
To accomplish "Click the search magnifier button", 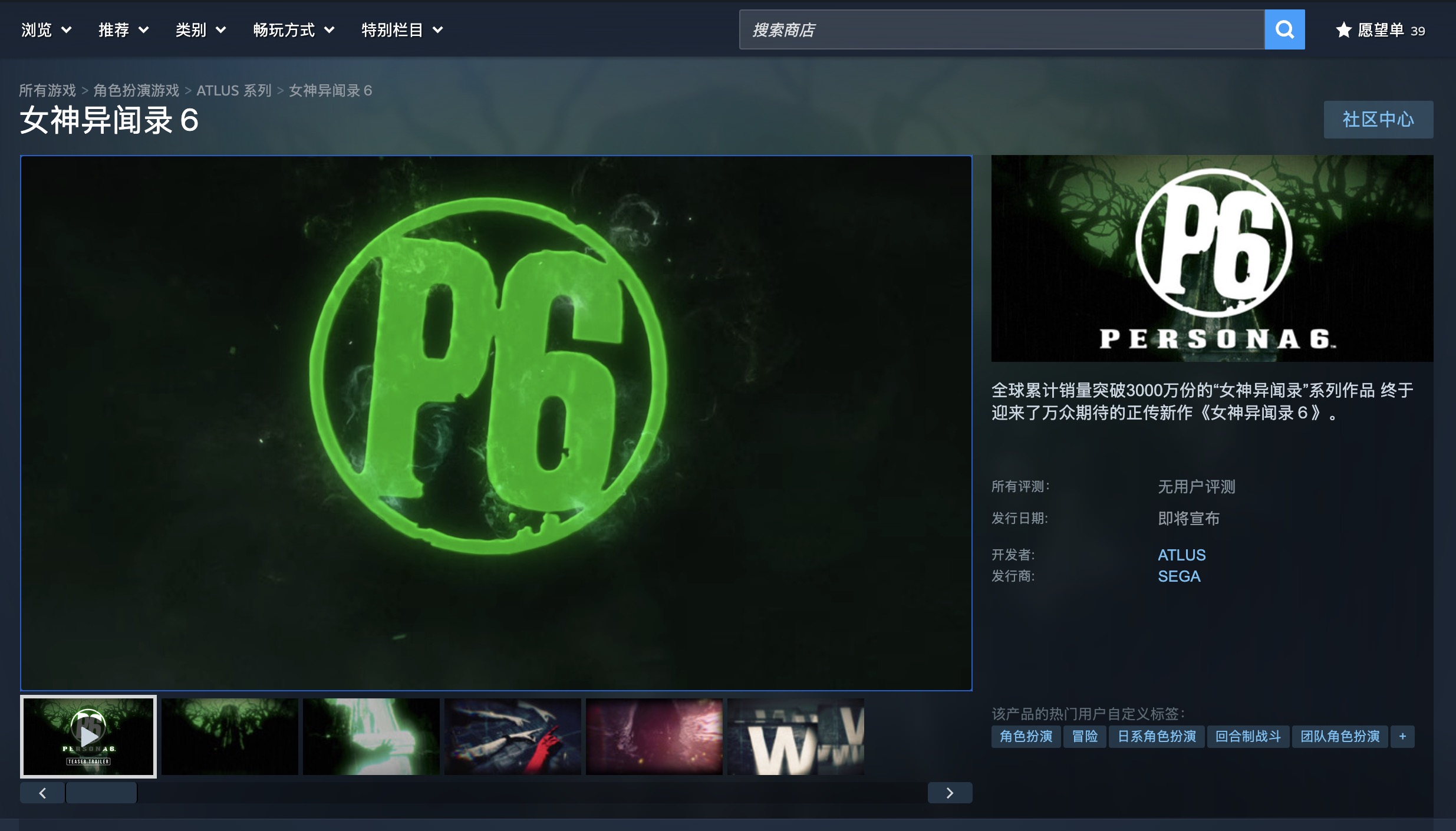I will coord(1284,29).
